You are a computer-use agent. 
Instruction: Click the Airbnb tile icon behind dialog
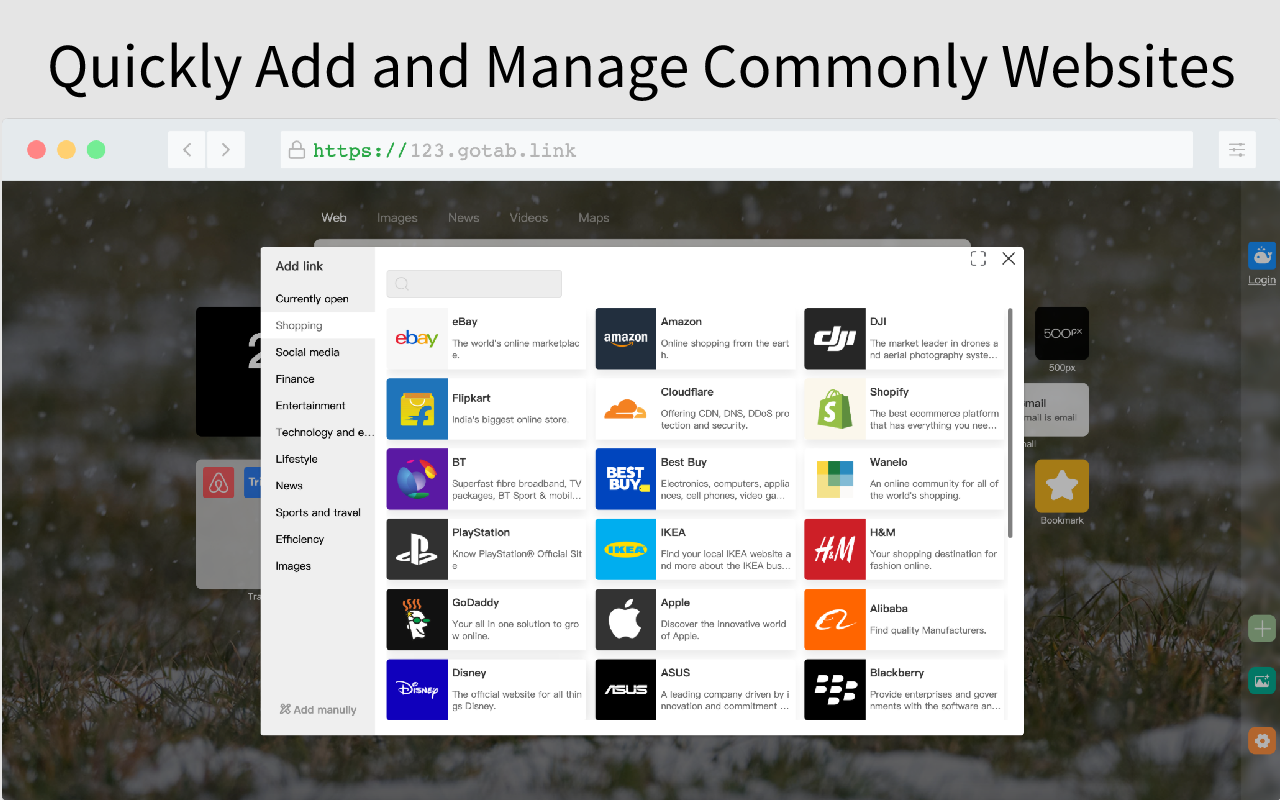pos(218,482)
